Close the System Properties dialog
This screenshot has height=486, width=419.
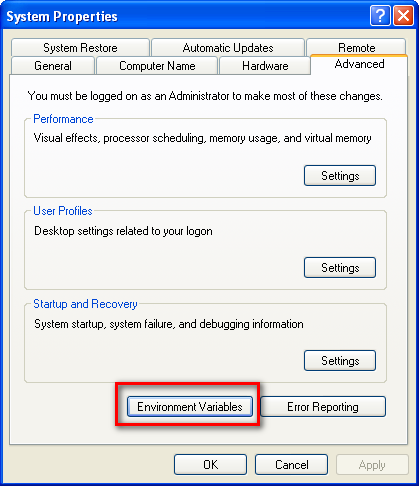(403, 16)
